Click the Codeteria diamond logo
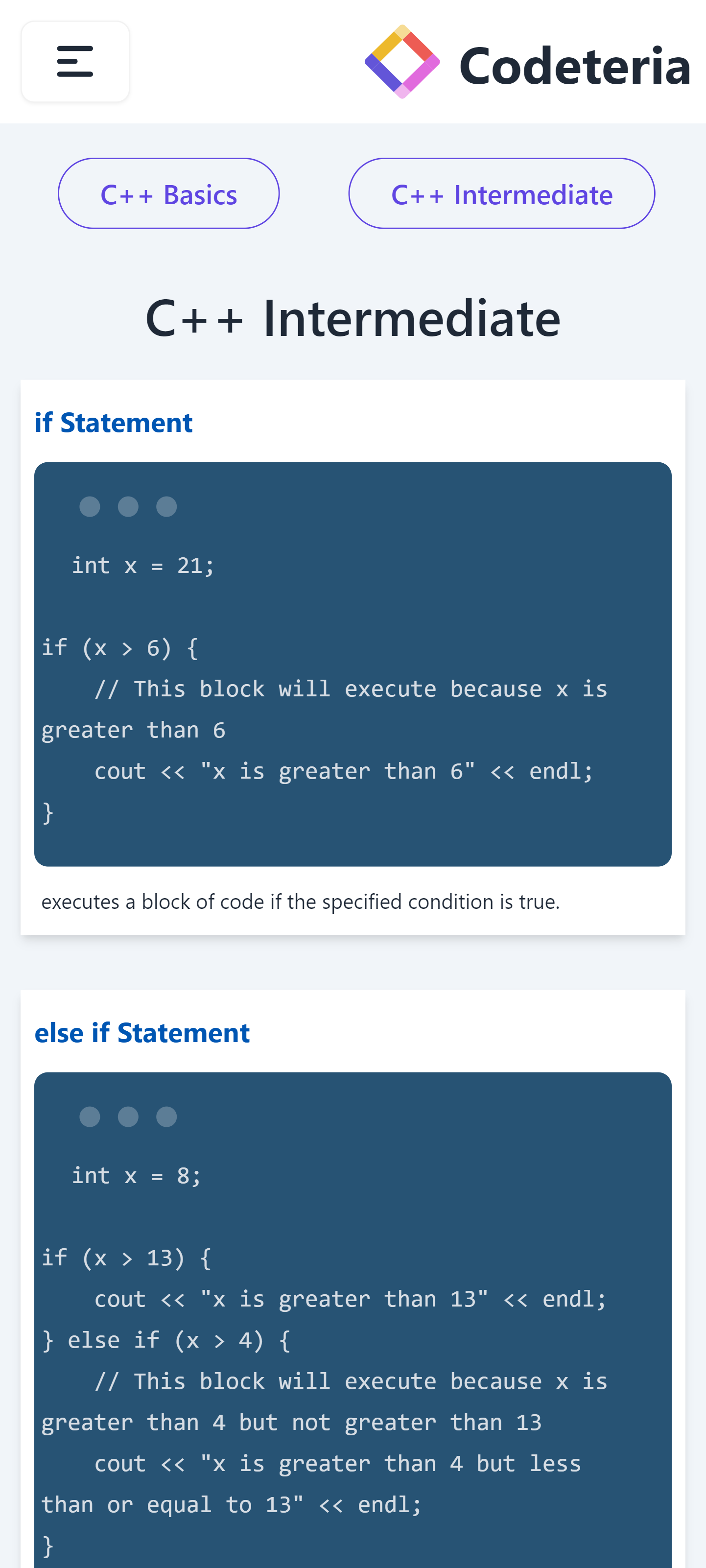 [x=401, y=62]
